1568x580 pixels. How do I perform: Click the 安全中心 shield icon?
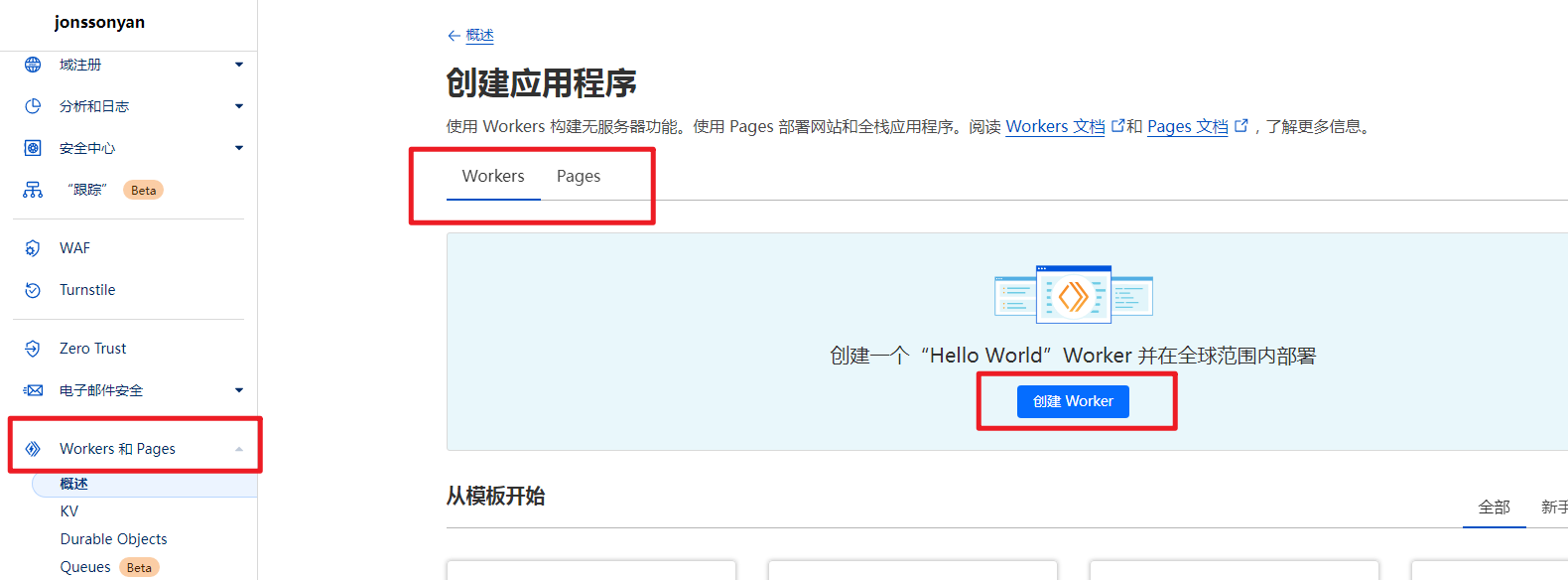(x=33, y=148)
